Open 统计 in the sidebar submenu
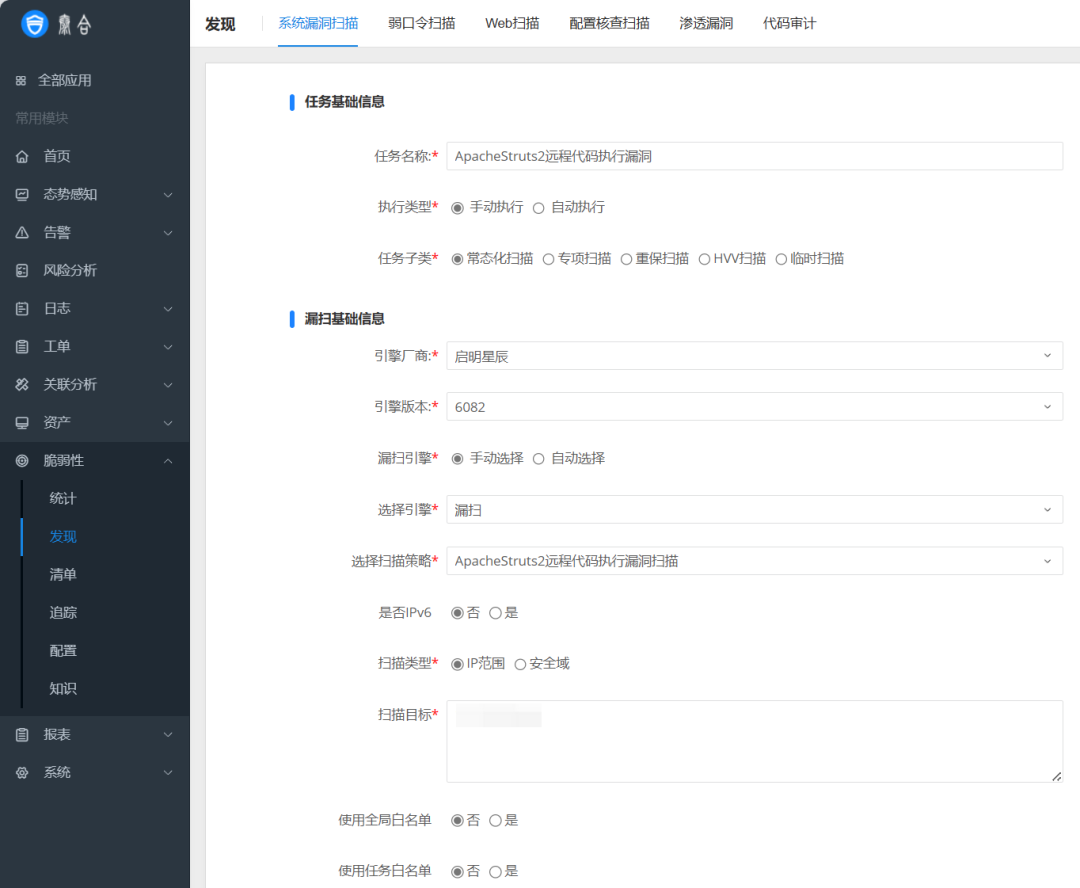The height and width of the screenshot is (888, 1080). pos(63,498)
